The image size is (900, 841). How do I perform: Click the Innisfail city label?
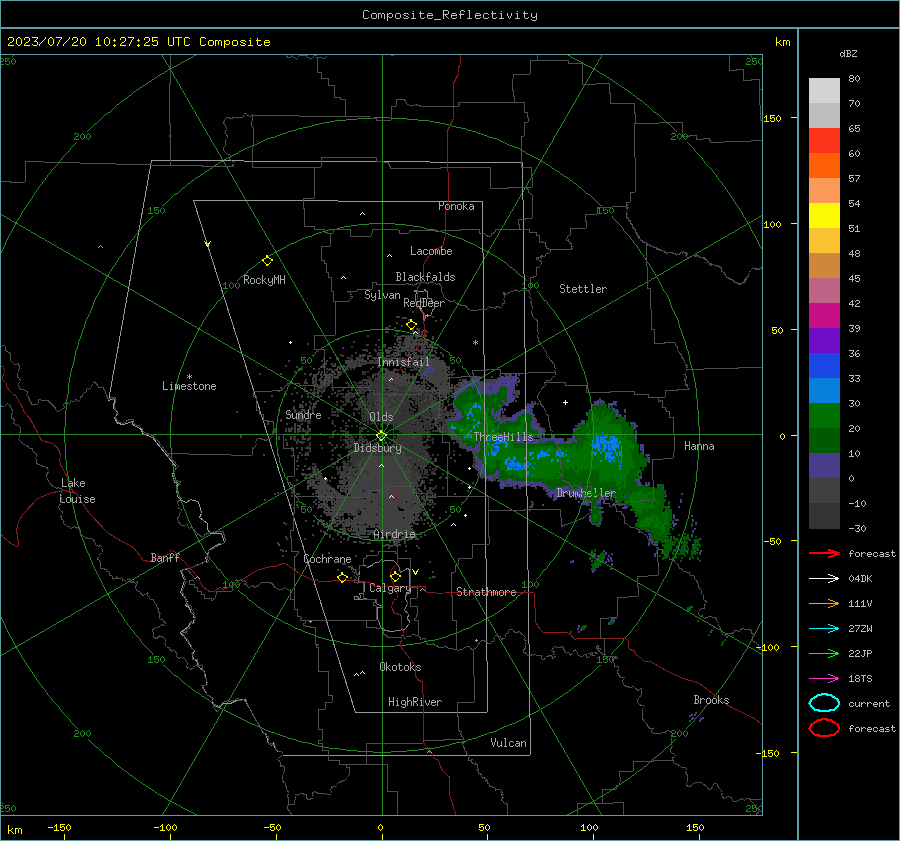point(403,362)
